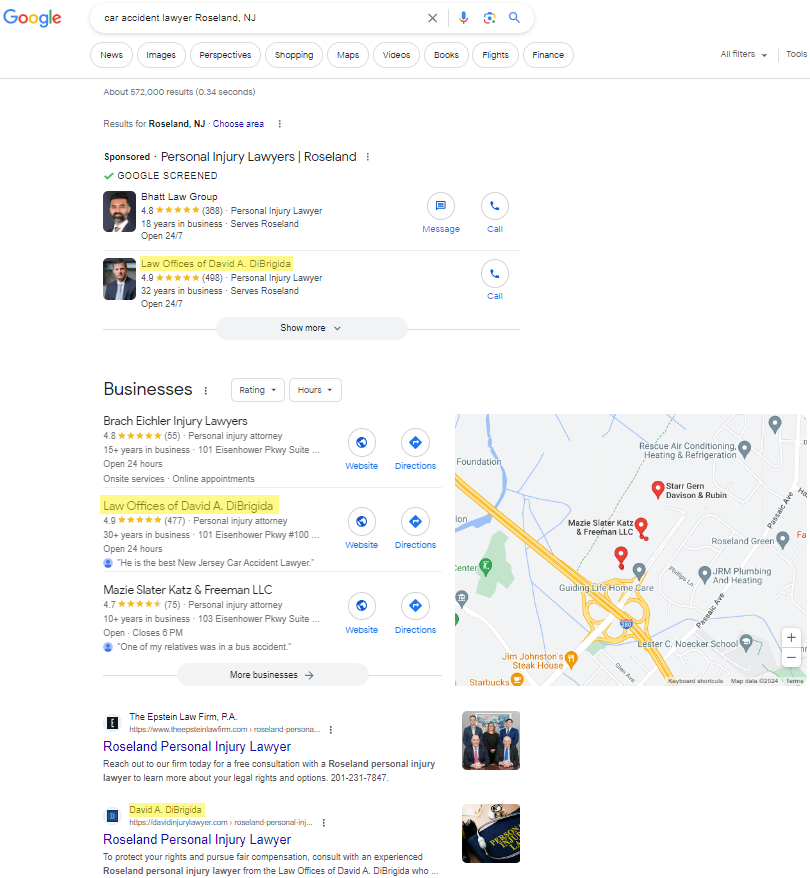
Task: Open three-dot menu next to Businesses heading
Action: [205, 390]
